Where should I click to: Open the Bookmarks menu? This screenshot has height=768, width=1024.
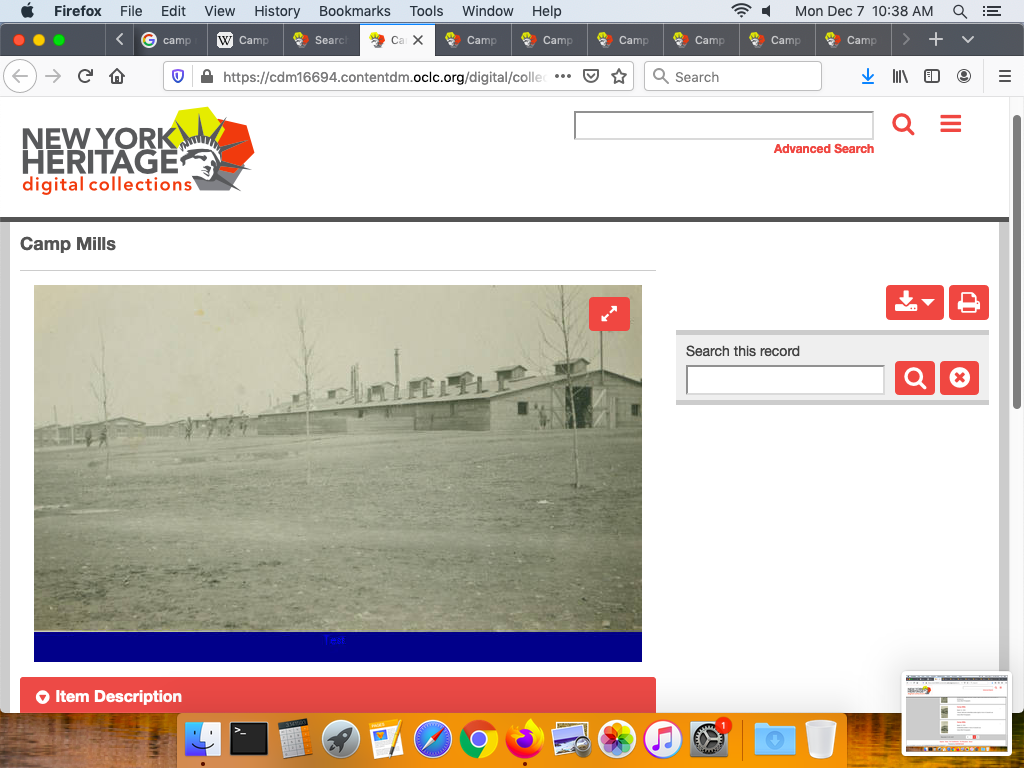pos(354,11)
